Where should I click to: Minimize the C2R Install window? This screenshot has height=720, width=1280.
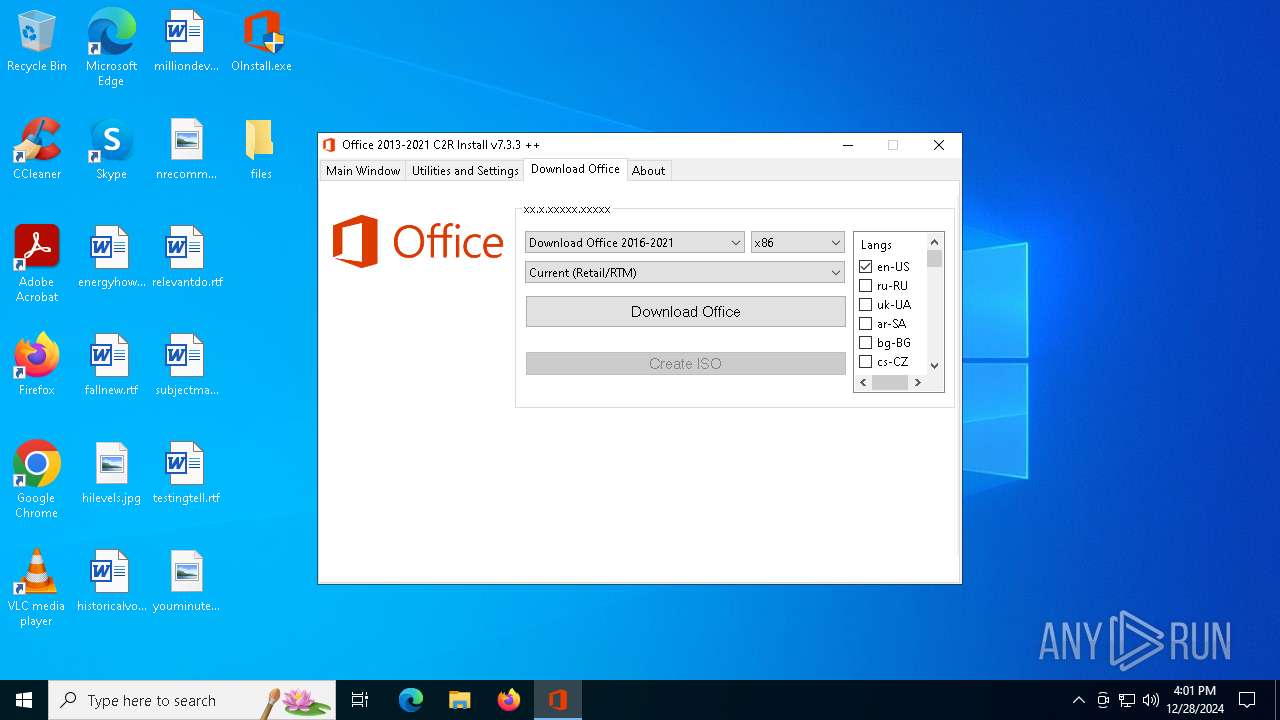(848, 145)
